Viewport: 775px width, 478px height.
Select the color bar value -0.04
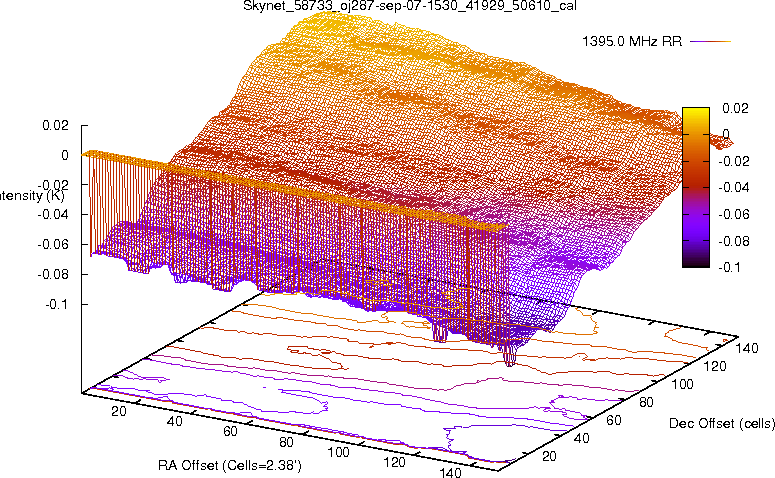coord(733,187)
